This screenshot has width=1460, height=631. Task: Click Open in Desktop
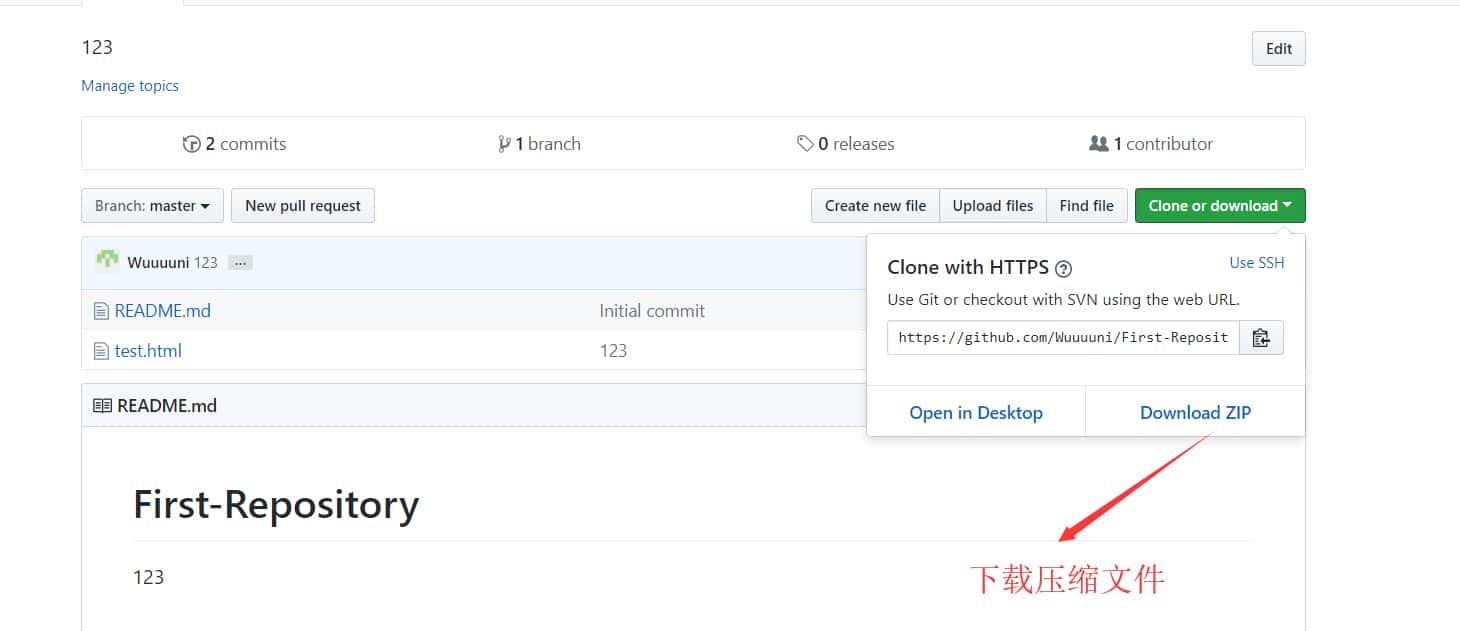click(x=976, y=413)
